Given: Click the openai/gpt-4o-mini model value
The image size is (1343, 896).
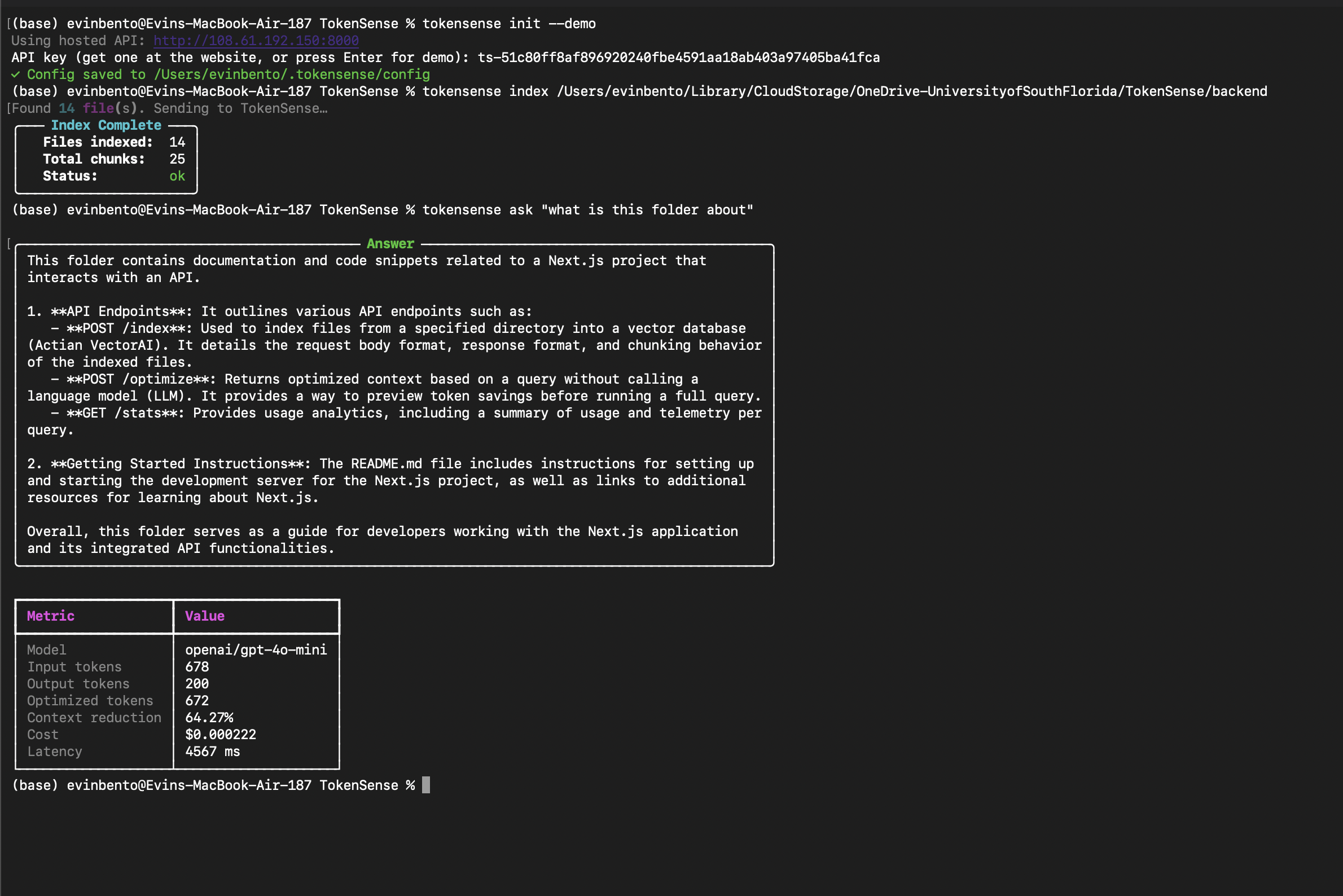Looking at the screenshot, I should coord(256,650).
